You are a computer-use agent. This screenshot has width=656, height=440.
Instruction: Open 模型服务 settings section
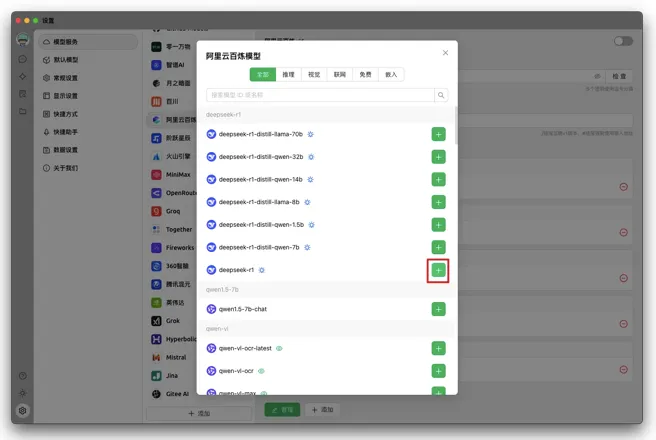coord(88,42)
